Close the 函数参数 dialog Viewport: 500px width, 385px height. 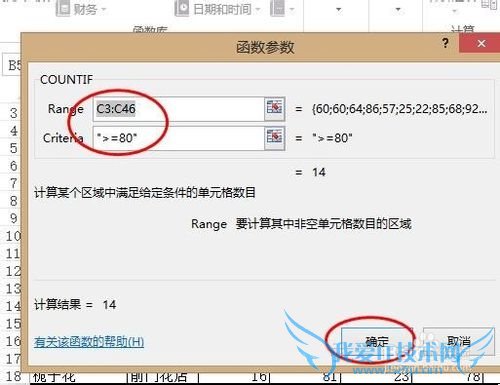click(481, 43)
